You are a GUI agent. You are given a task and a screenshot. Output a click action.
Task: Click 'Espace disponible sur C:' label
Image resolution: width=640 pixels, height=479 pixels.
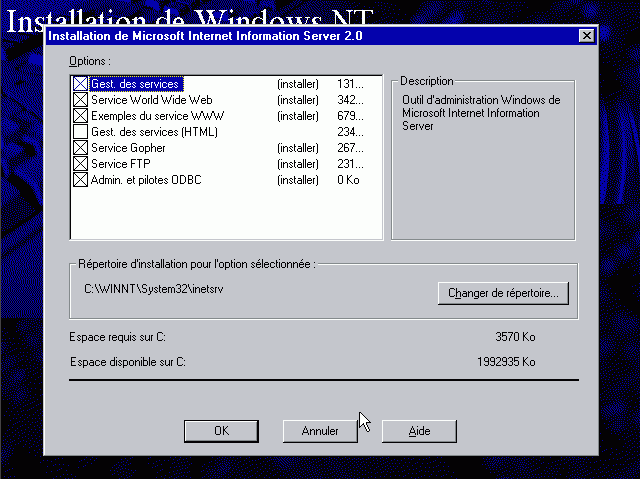[x=128, y=362]
